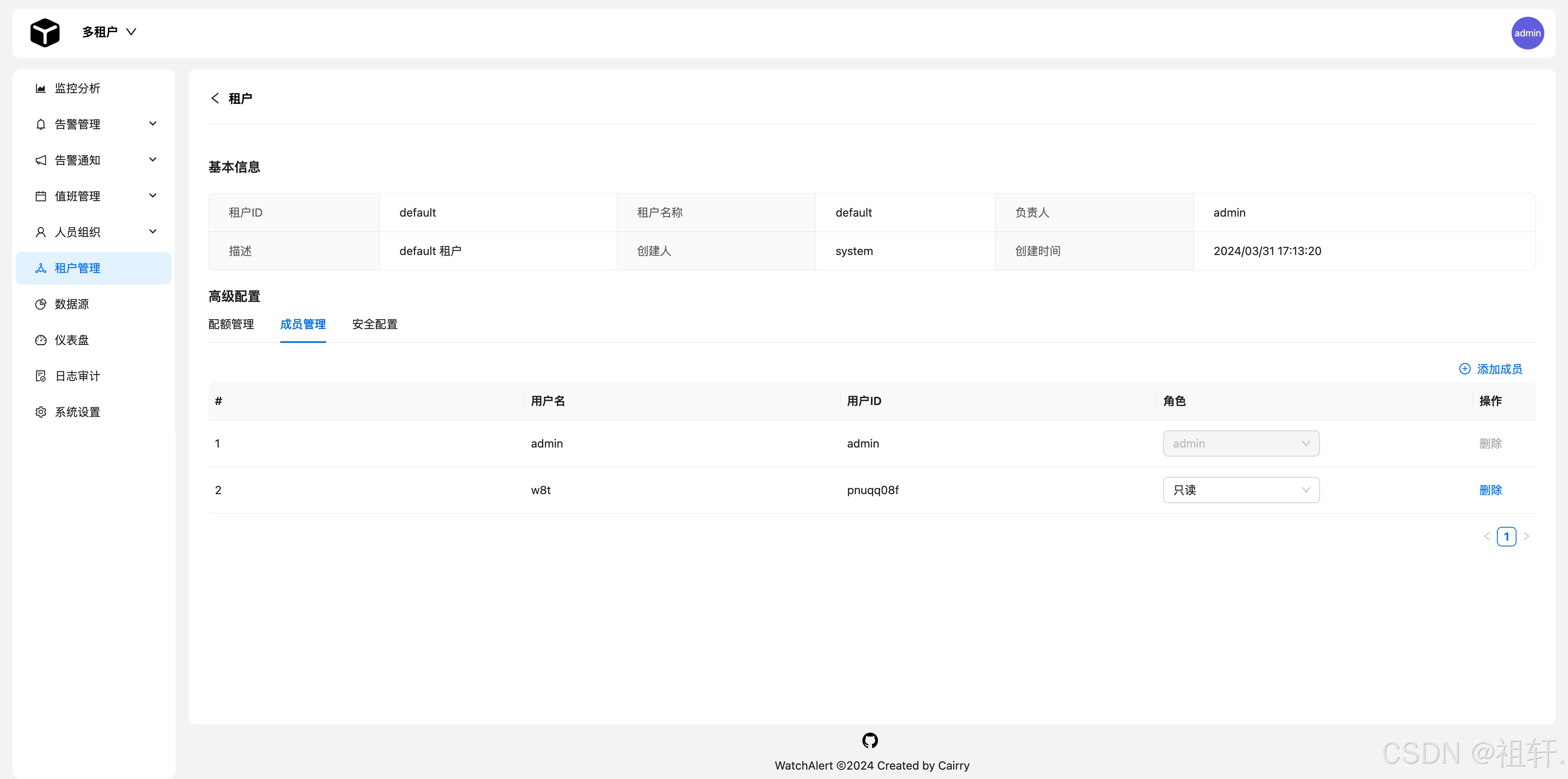The height and width of the screenshot is (779, 1568).
Task: Click the plus icon beside 添加成员
Action: coord(1465,369)
